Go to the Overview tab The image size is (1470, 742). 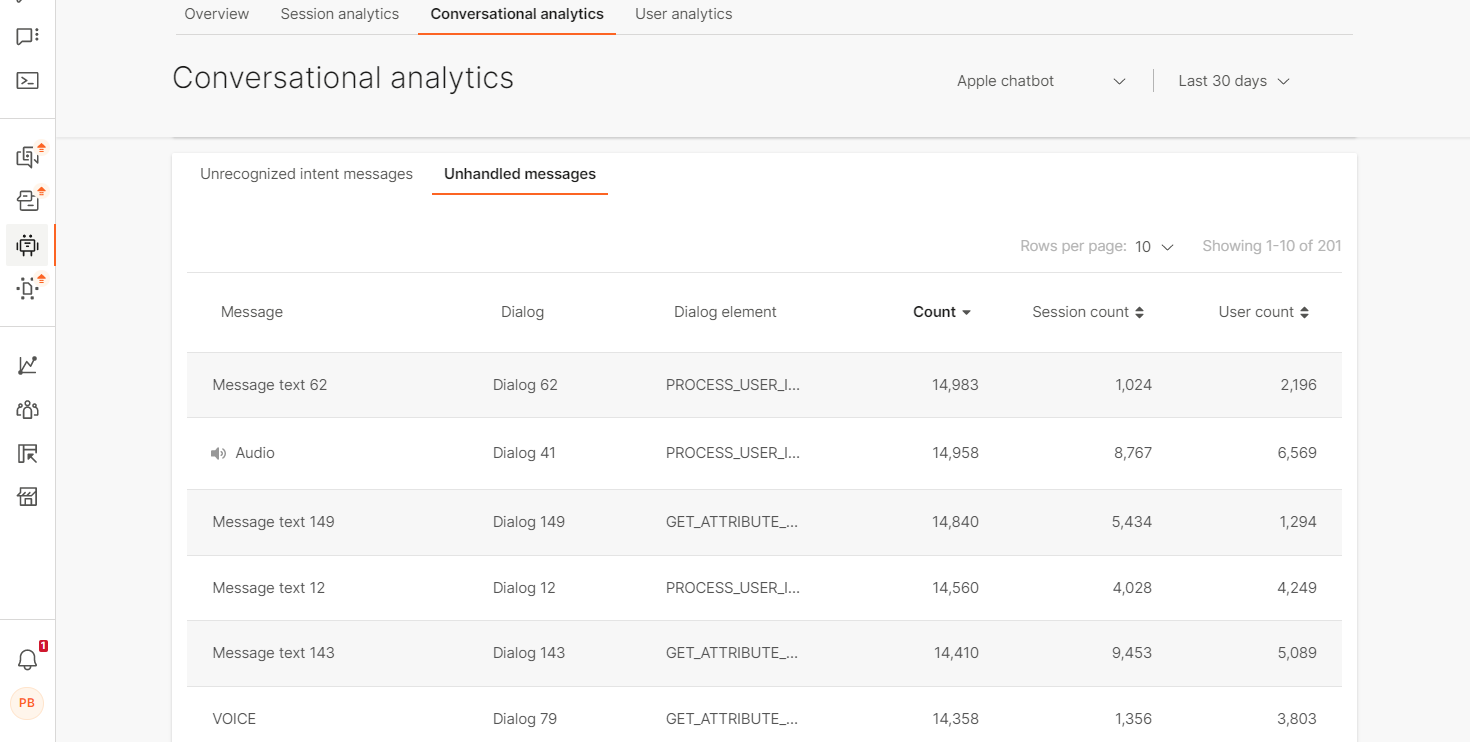click(217, 14)
